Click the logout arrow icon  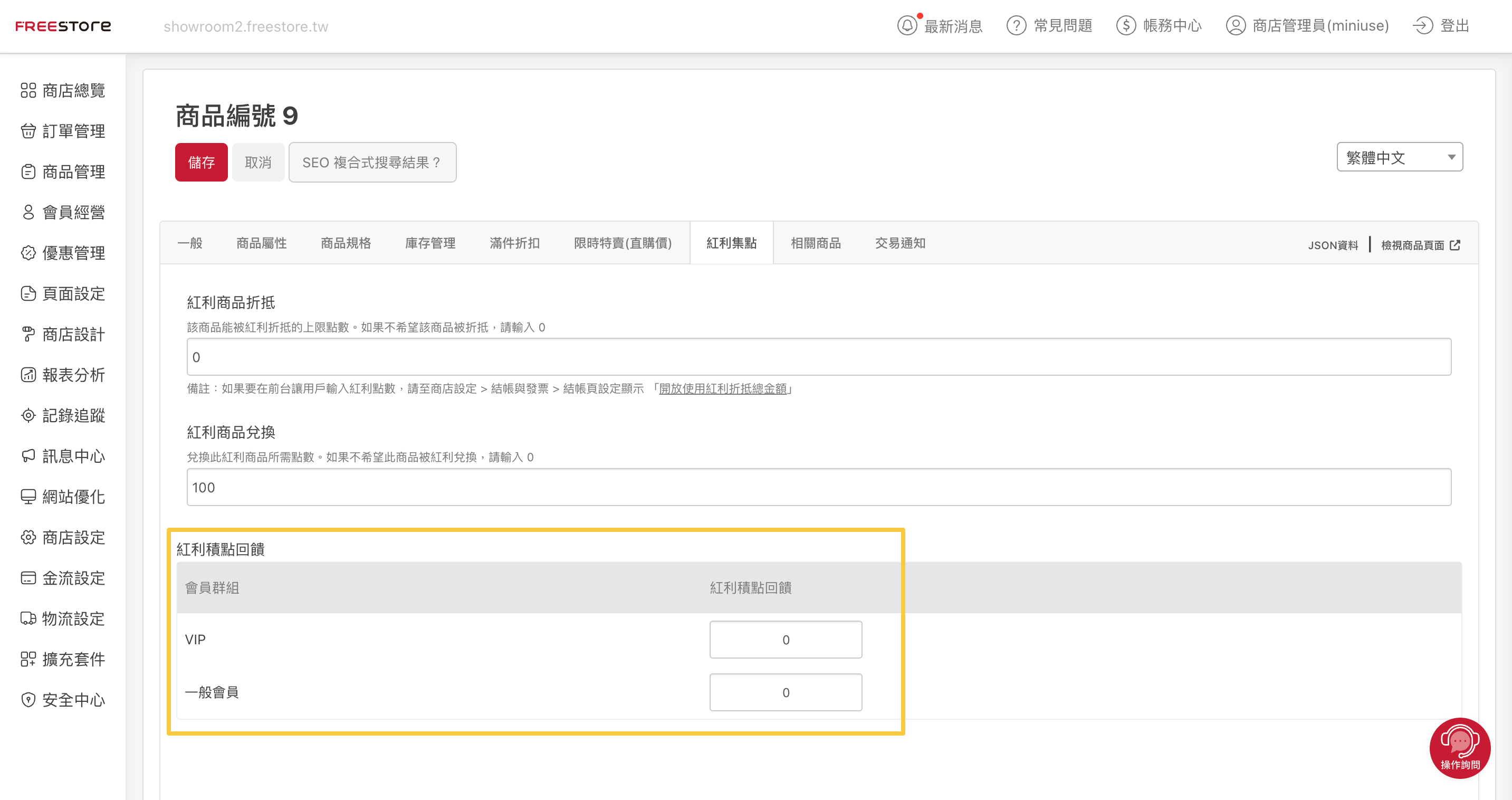[1423, 26]
